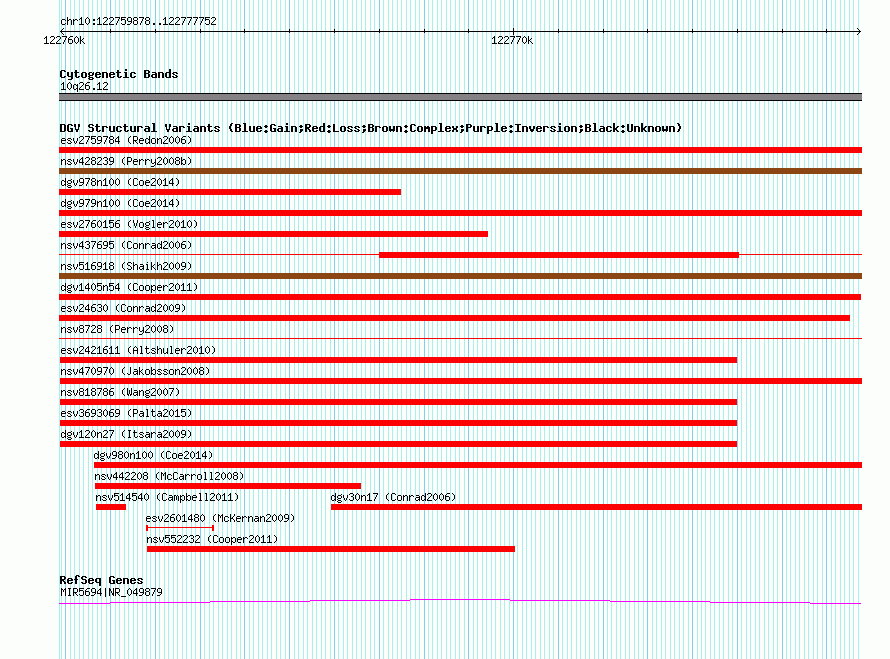Viewport: 890px width, 659px height.
Task: Click the gray 10q26.12 cytogenetic band bar
Action: coord(460,97)
